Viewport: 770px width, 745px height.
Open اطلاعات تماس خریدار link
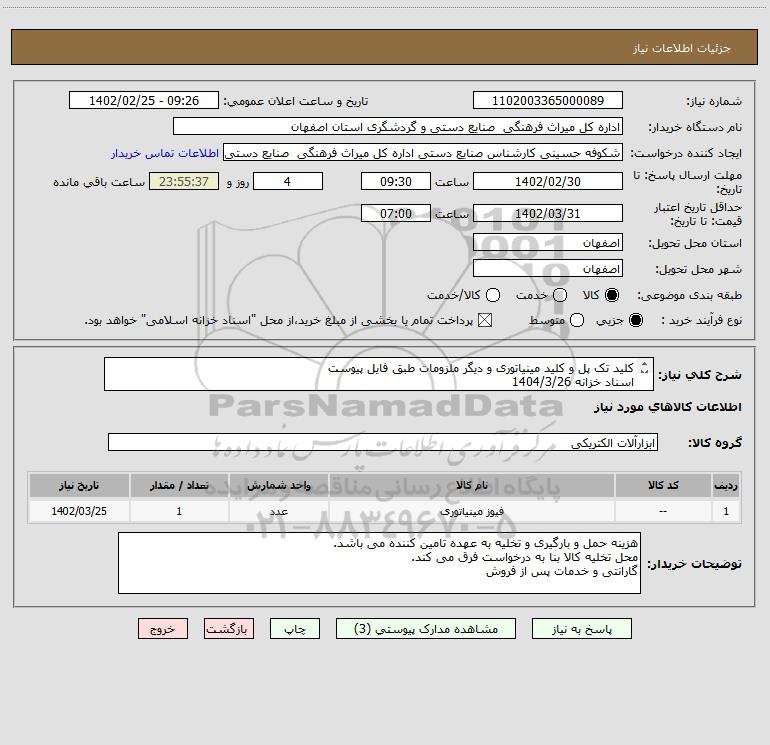pyautogui.click(x=165, y=153)
